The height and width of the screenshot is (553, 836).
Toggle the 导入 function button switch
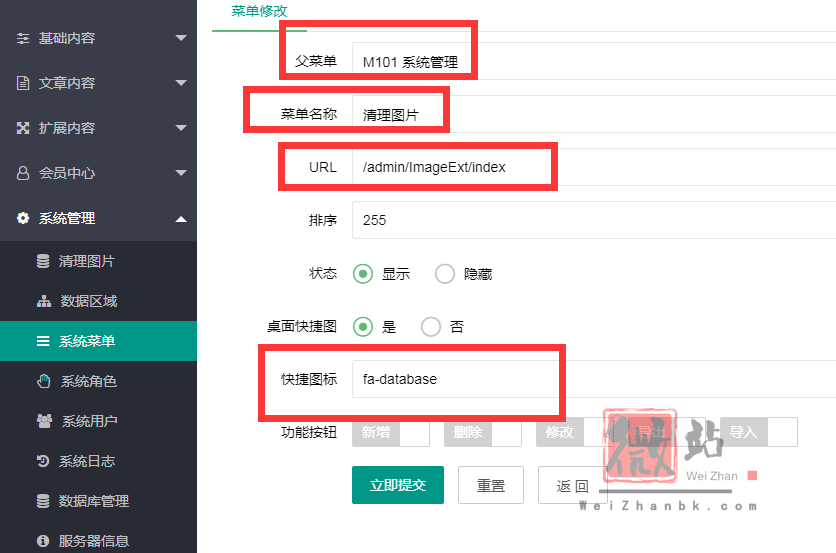[x=759, y=432]
